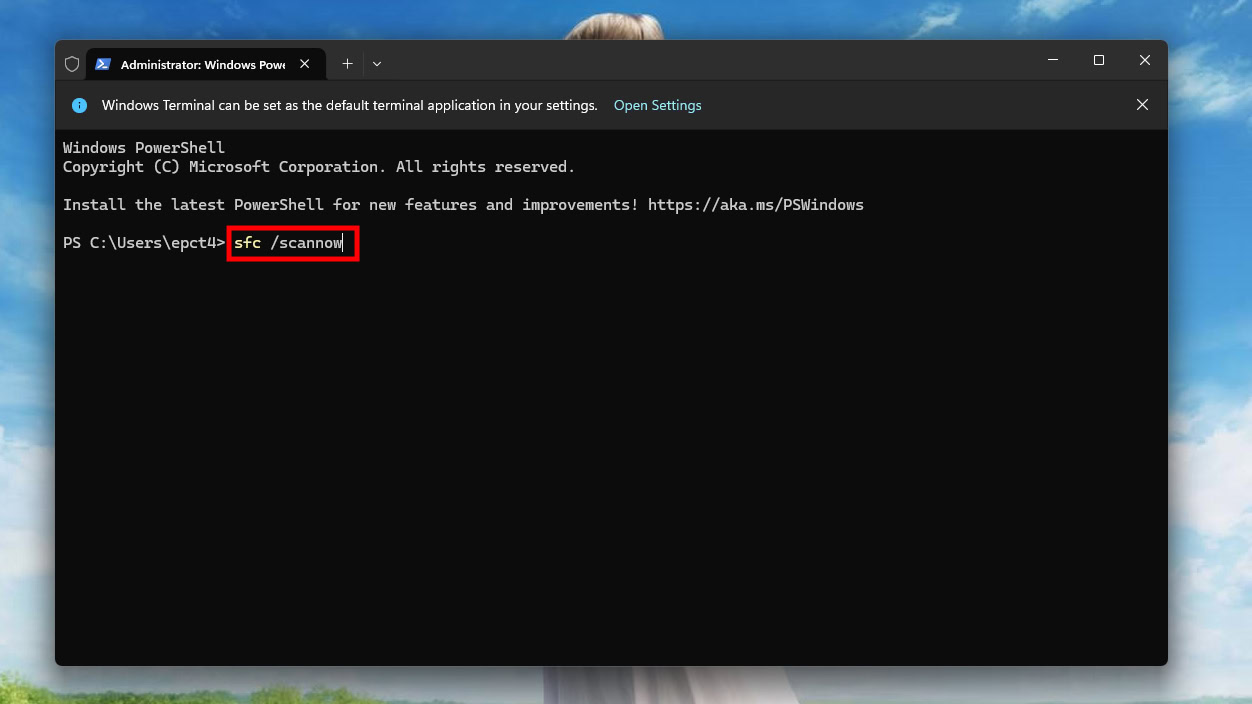The image size is (1252, 704).
Task: Click the banner message about default terminal application
Action: click(350, 105)
